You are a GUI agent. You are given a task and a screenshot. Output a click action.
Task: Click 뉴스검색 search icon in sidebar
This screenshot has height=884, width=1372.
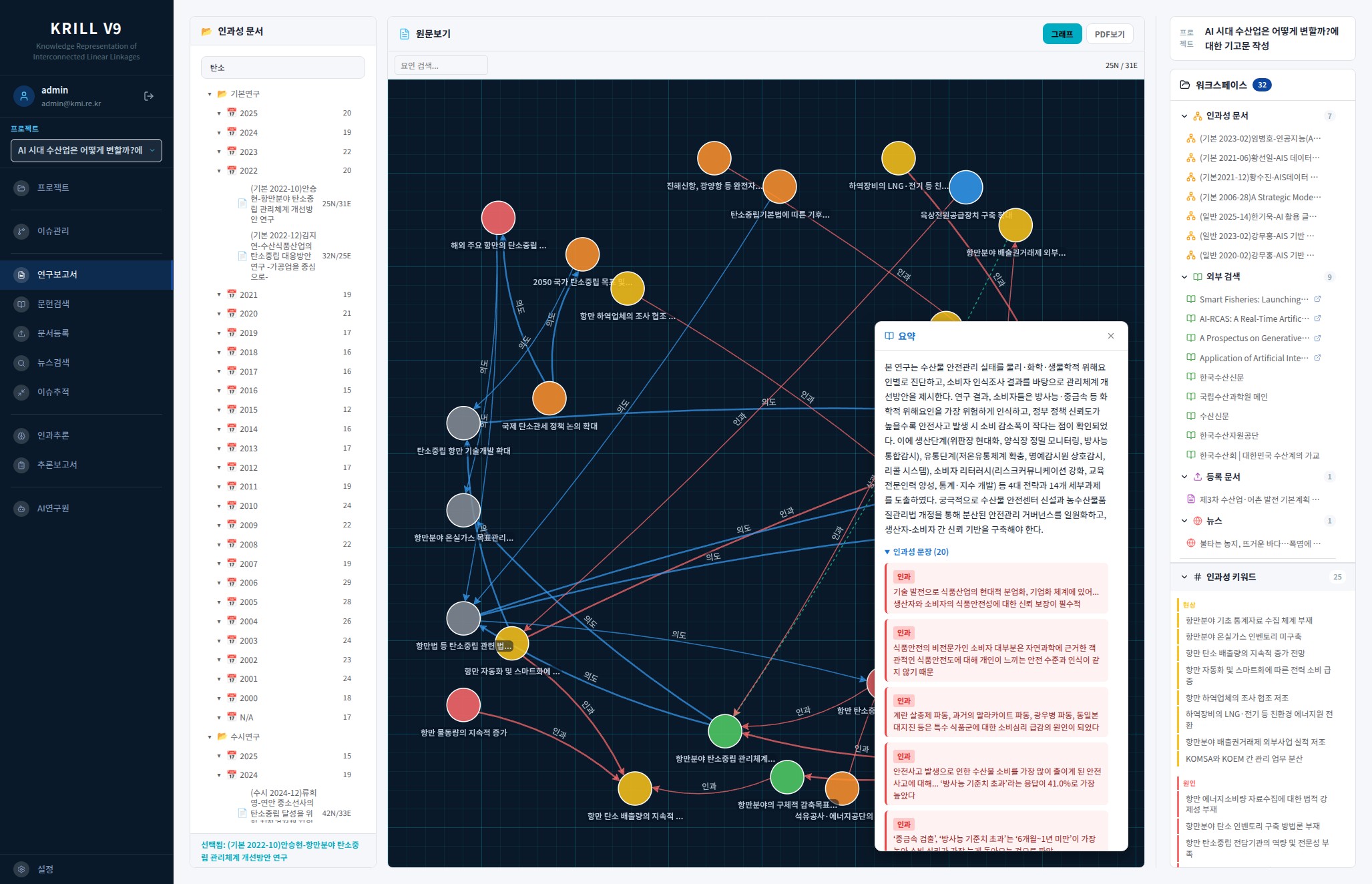(x=21, y=363)
